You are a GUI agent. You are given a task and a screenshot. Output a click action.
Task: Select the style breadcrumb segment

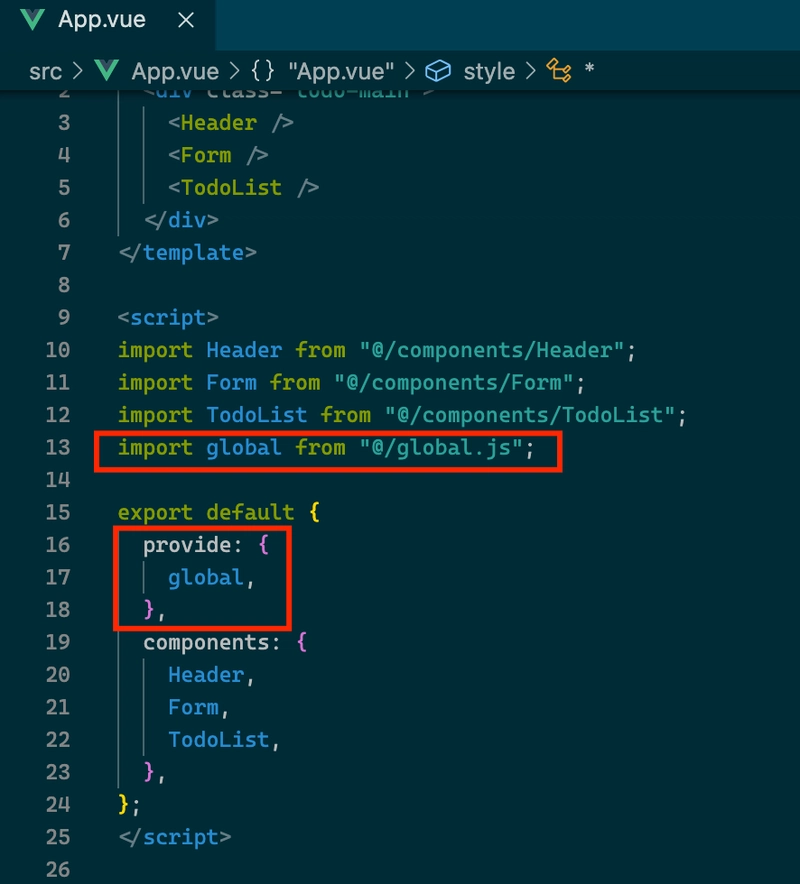tap(489, 72)
